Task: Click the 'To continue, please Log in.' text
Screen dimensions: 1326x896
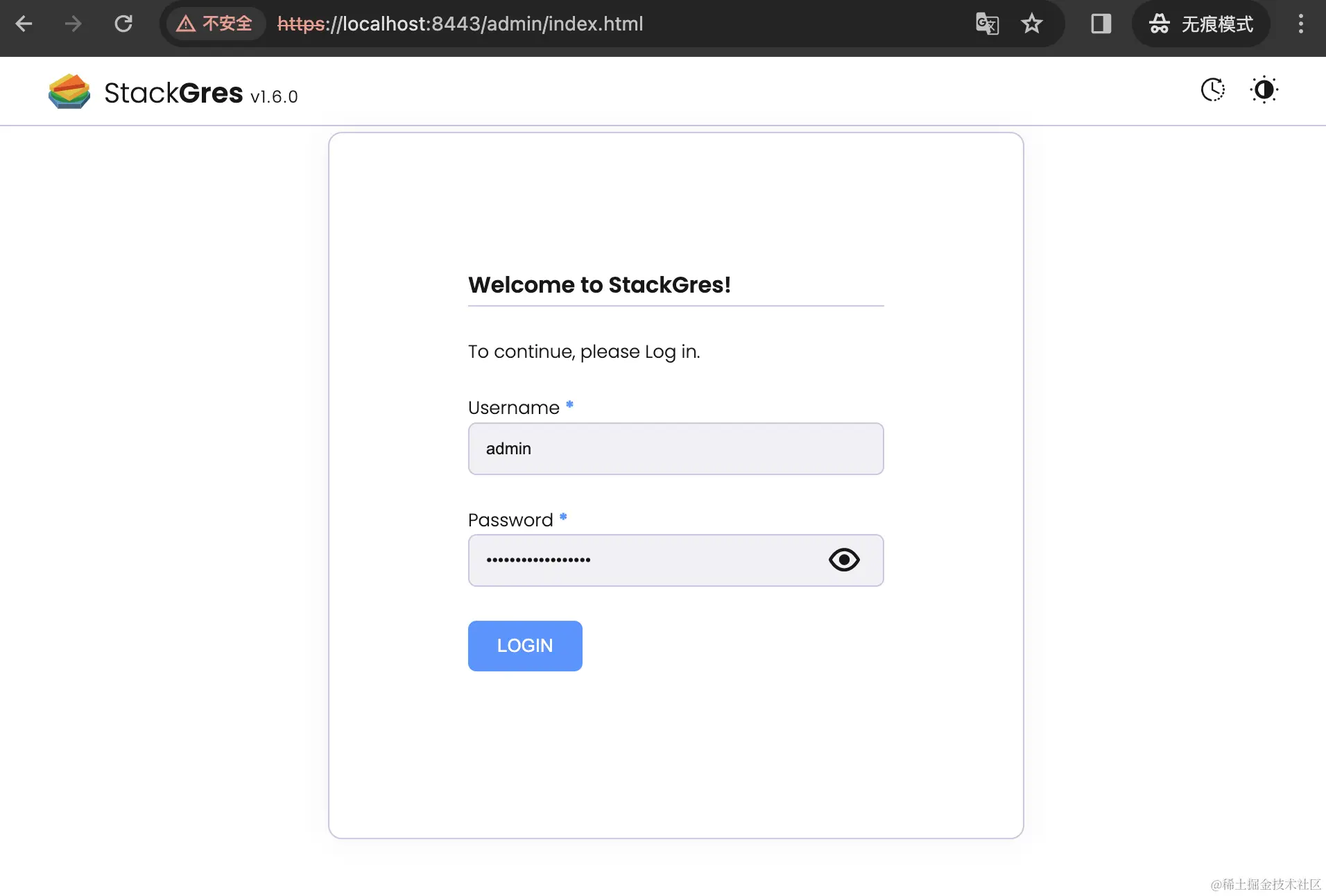Action: [x=584, y=352]
